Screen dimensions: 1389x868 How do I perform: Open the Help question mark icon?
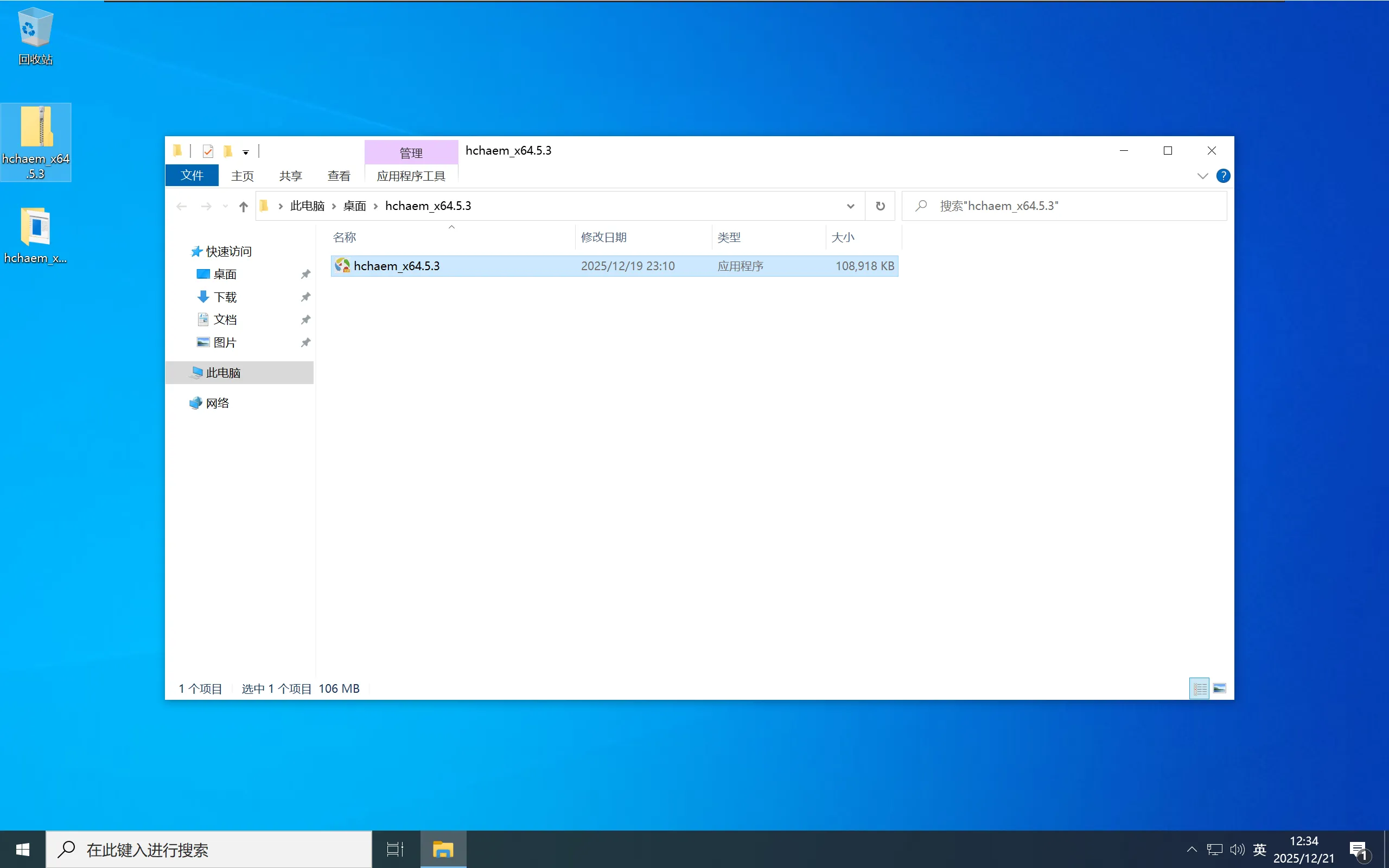click(1222, 176)
